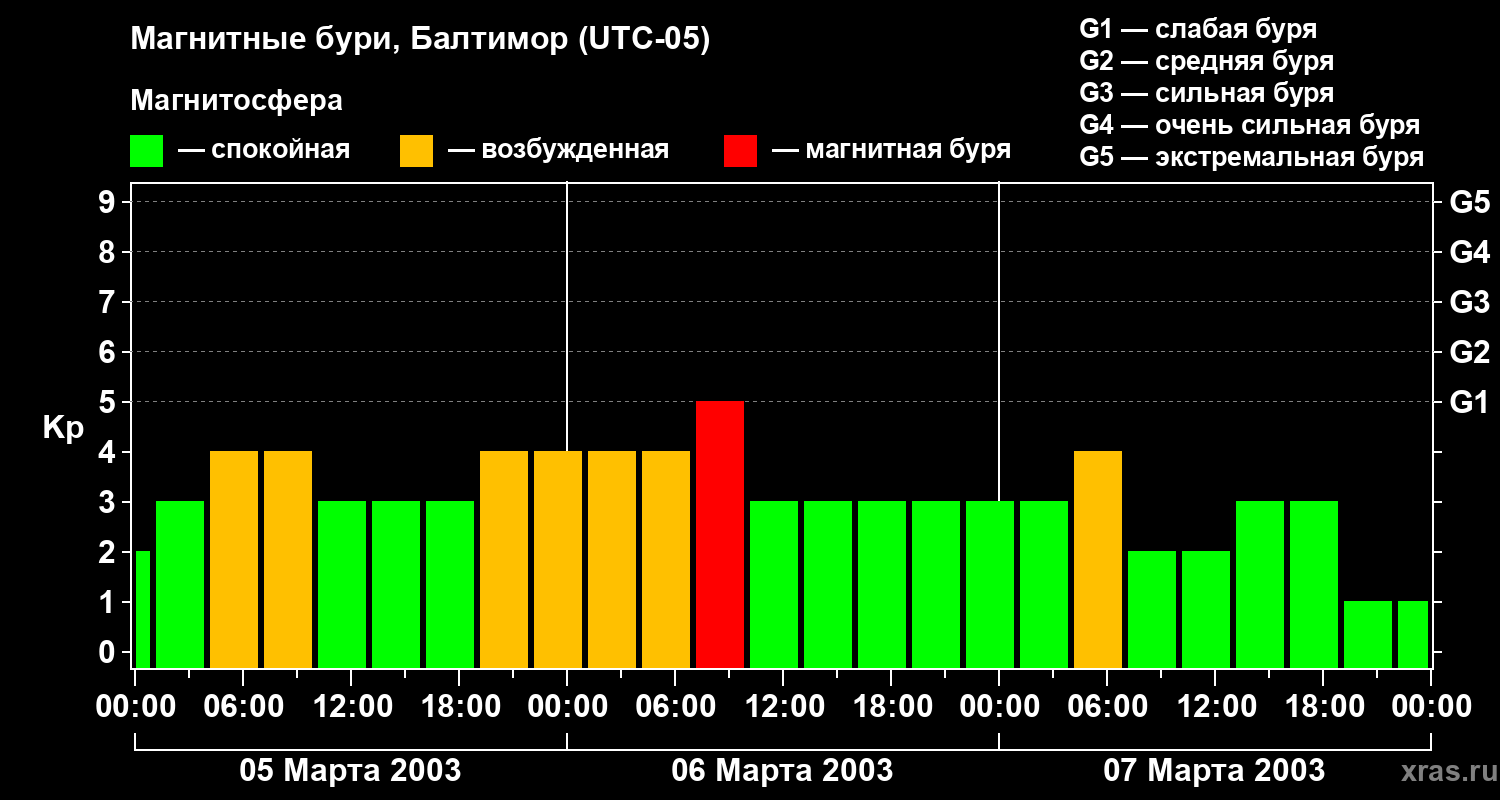Click the G1 marker on the right axis

point(1469,402)
